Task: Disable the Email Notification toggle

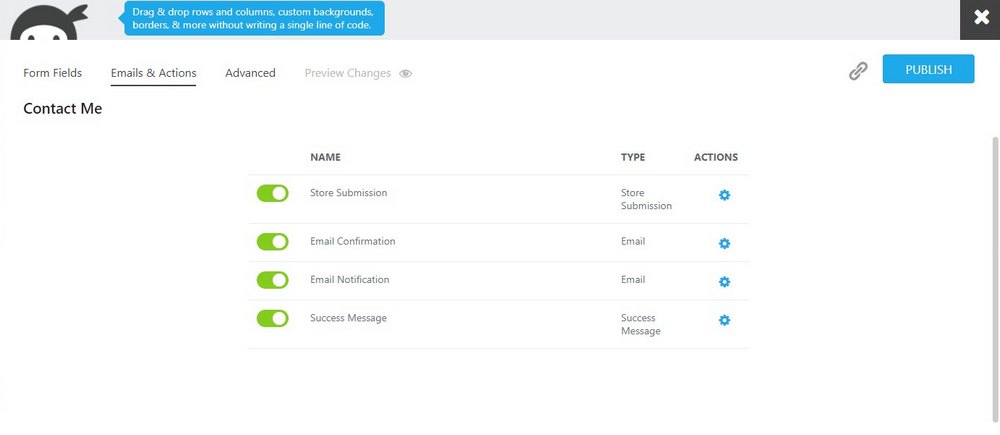Action: [272, 280]
